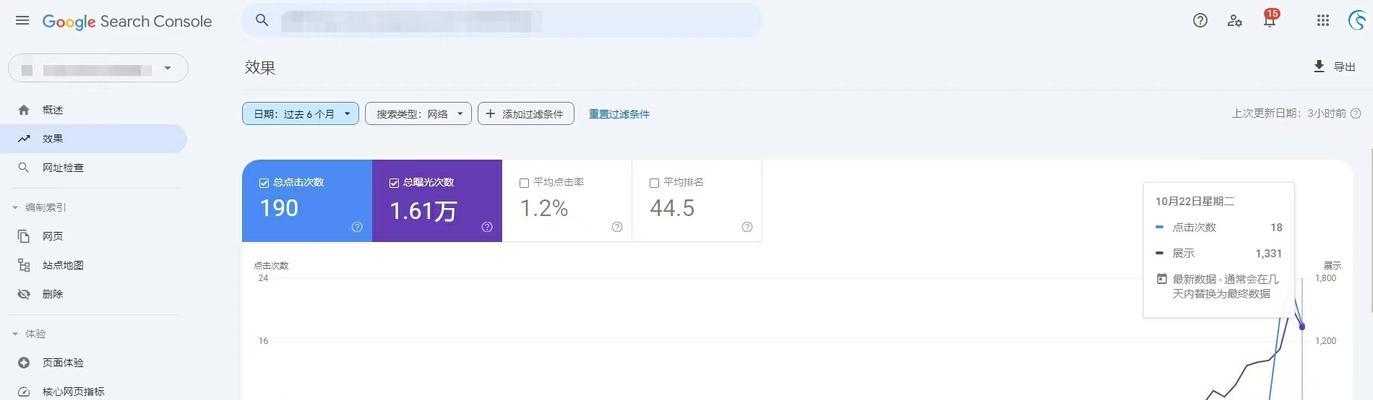The image size is (1373, 400).
Task: Click help icon on 总曝光次数 card
Action: (487, 227)
